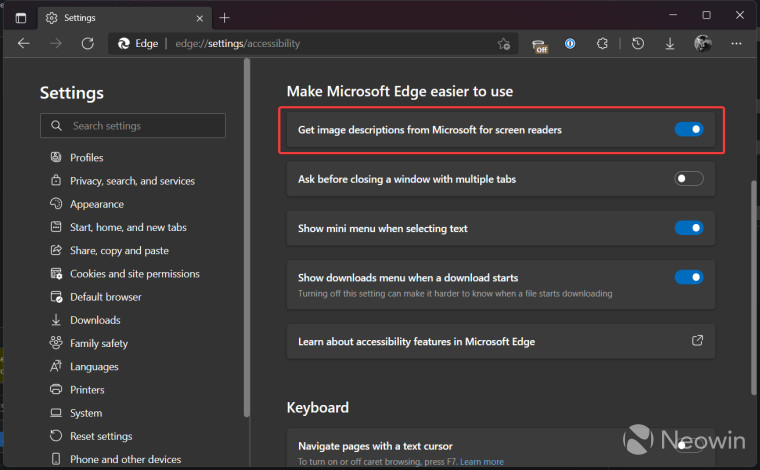The image size is (760, 470).
Task: Open the blue password manager extension icon
Action: click(570, 44)
